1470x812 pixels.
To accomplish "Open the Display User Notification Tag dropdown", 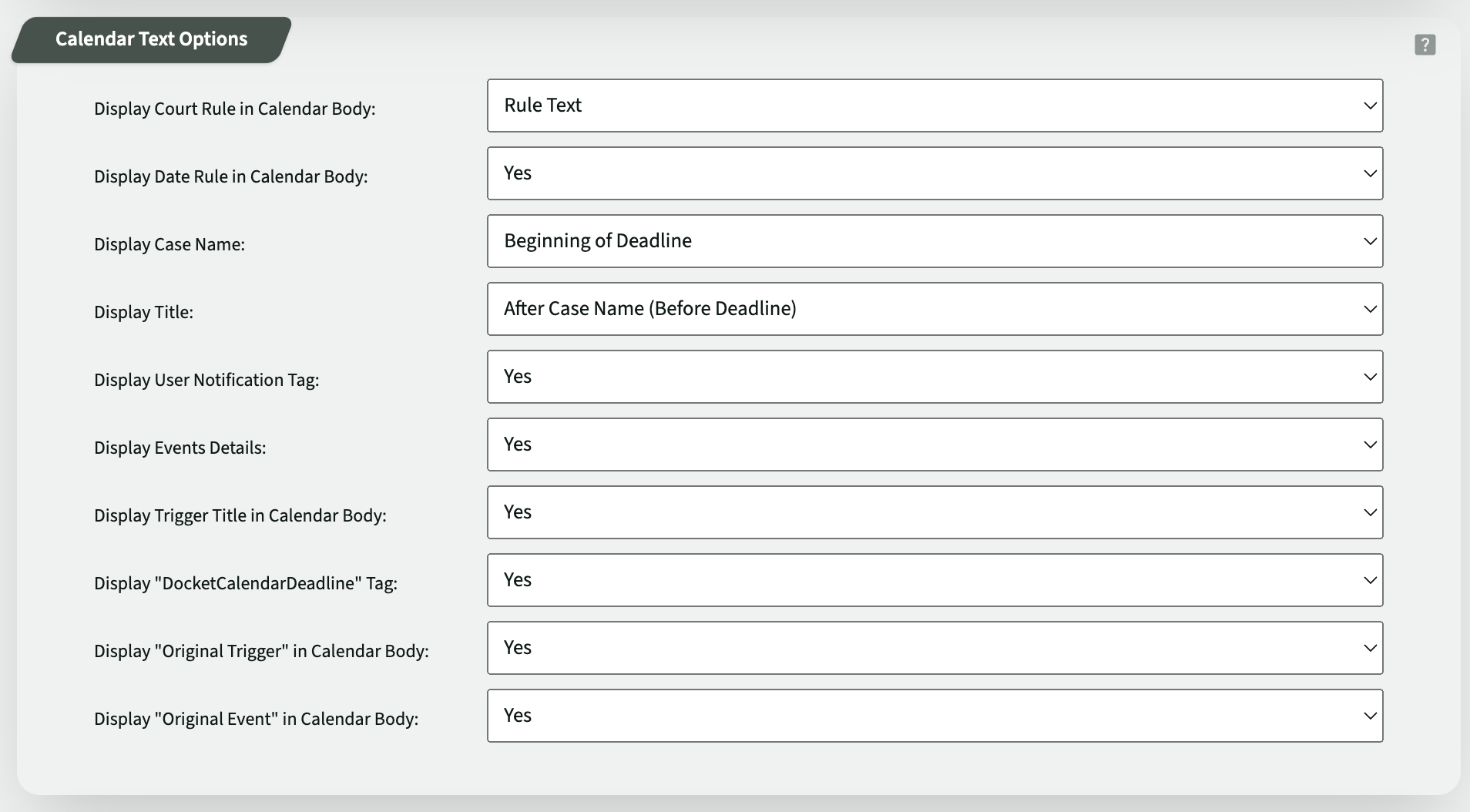I will (x=935, y=376).
